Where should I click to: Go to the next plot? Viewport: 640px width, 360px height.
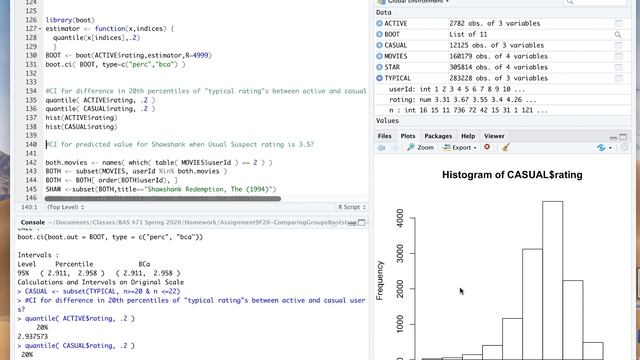394,148
